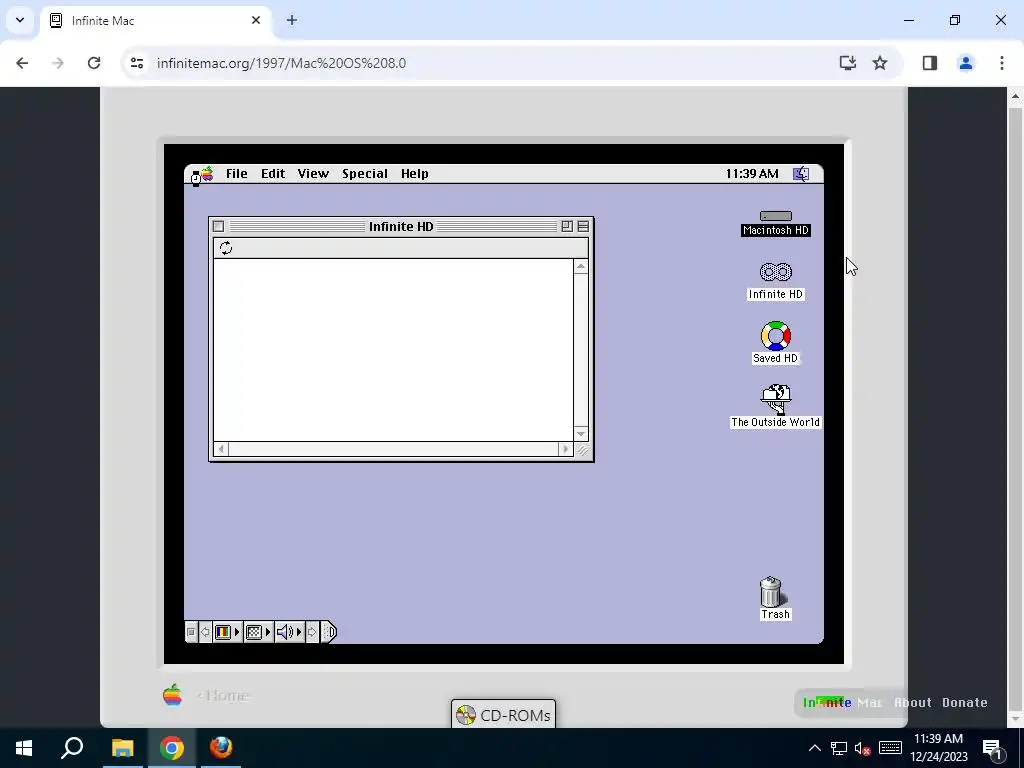The height and width of the screenshot is (768, 1024).
Task: Open the File menu
Action: pyautogui.click(x=236, y=174)
